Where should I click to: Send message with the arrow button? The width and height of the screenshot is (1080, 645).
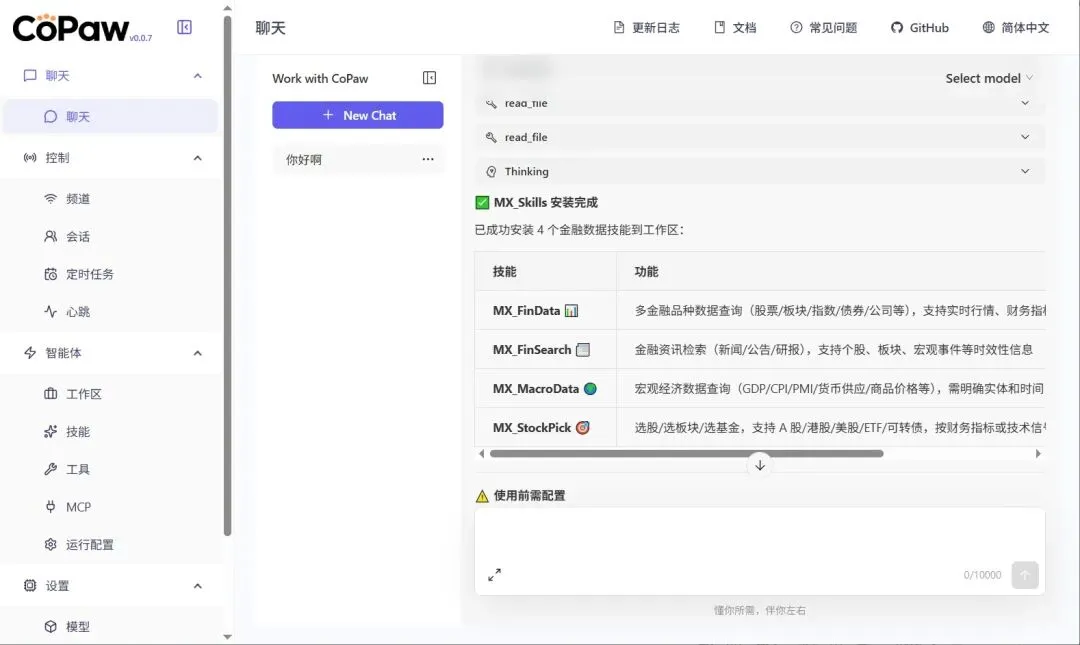coord(1025,575)
